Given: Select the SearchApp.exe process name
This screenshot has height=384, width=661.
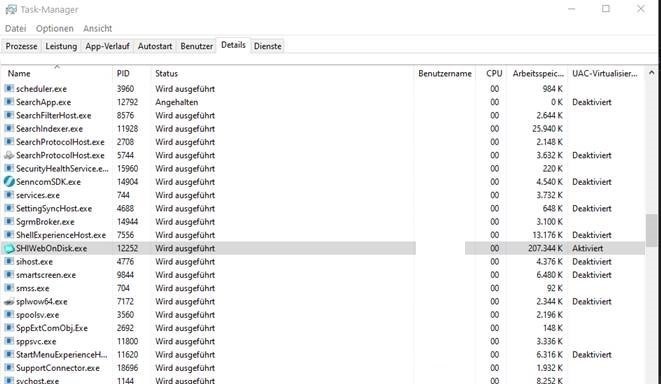Looking at the screenshot, I should [x=43, y=102].
